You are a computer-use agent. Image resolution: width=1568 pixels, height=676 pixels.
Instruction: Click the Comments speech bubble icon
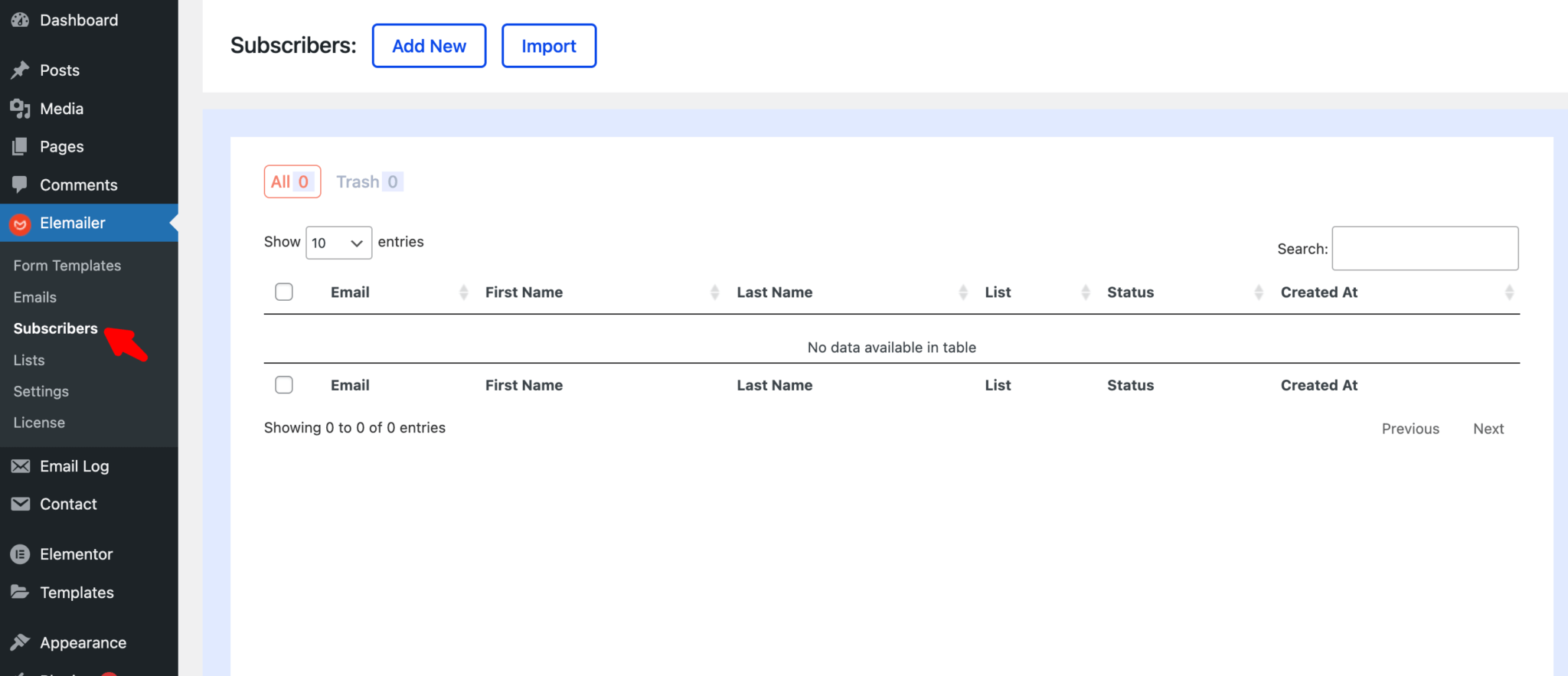(x=20, y=185)
